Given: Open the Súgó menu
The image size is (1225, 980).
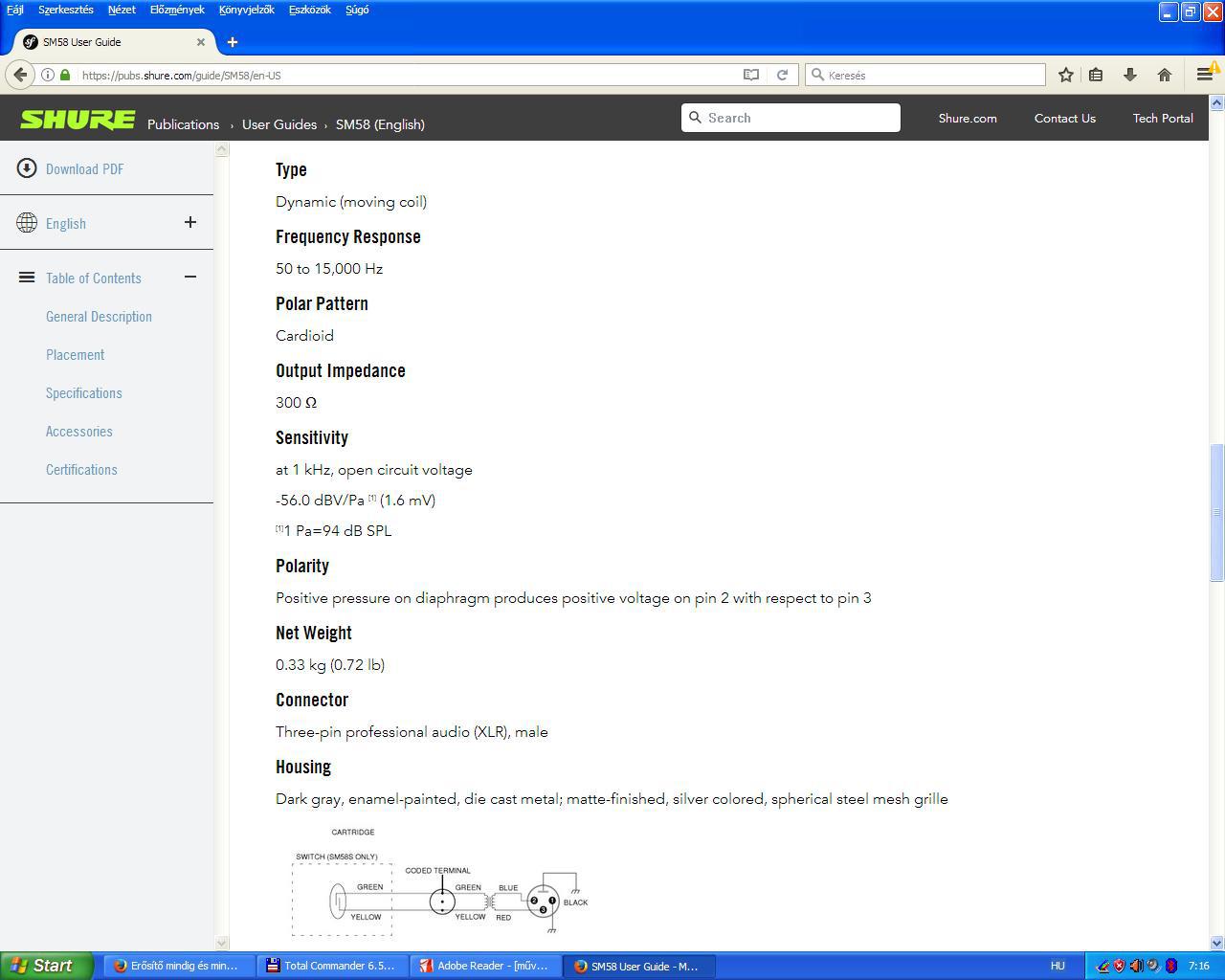Looking at the screenshot, I should [x=357, y=10].
